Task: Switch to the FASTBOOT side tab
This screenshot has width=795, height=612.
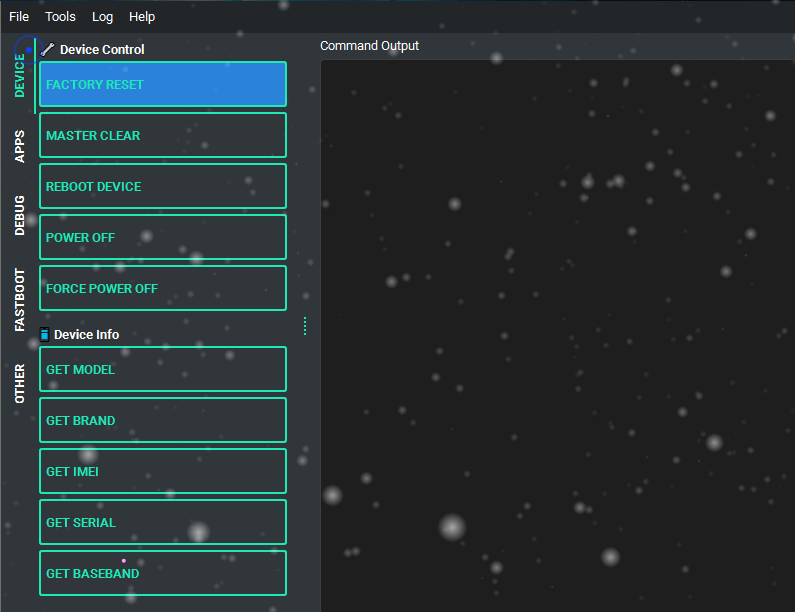Action: pos(20,300)
